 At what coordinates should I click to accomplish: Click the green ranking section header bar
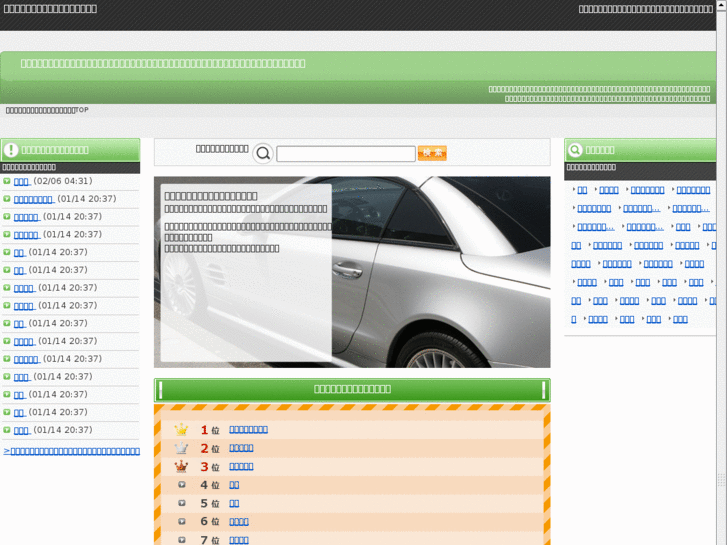(352, 390)
